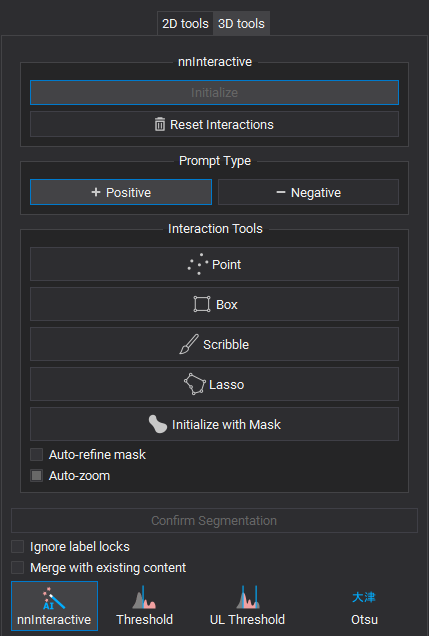
Task: Click Initialize with Mask button
Action: coord(214,424)
